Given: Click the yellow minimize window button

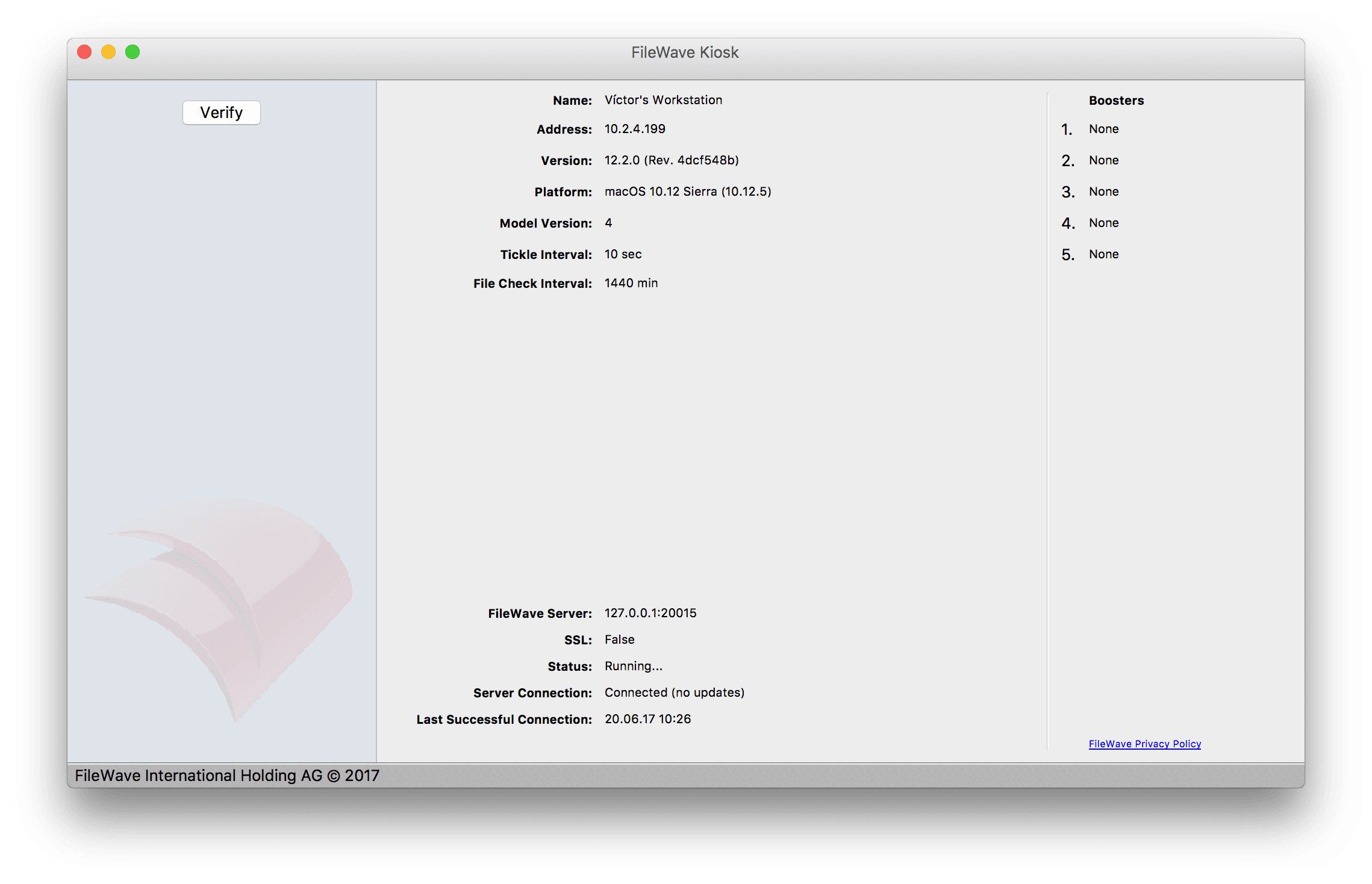Looking at the screenshot, I should point(108,52).
